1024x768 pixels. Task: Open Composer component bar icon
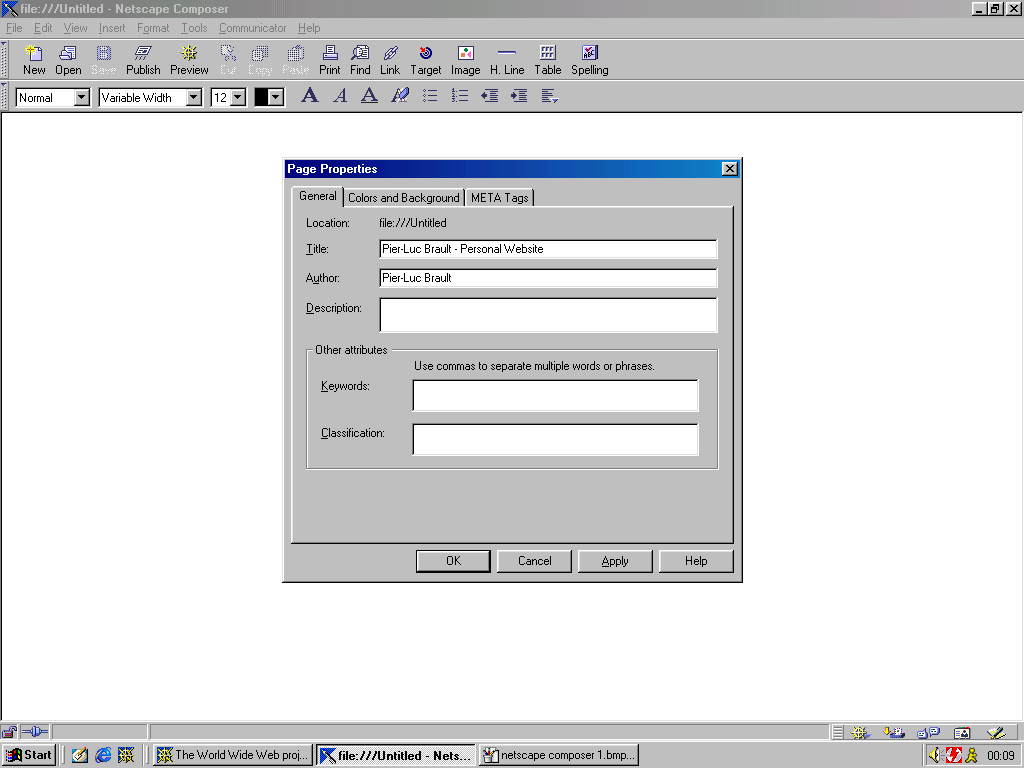click(x=996, y=733)
